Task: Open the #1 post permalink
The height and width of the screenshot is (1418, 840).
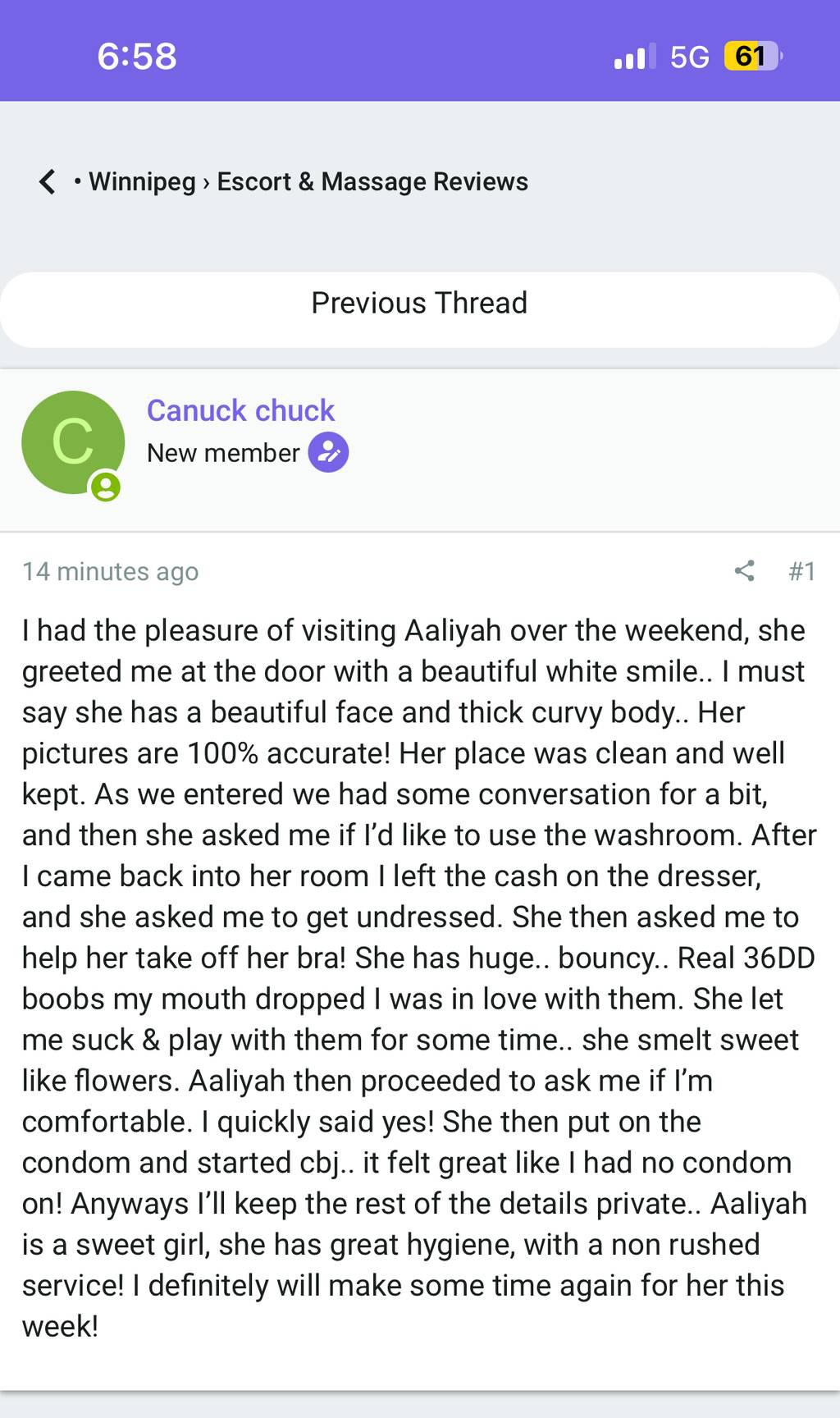Action: [x=801, y=571]
